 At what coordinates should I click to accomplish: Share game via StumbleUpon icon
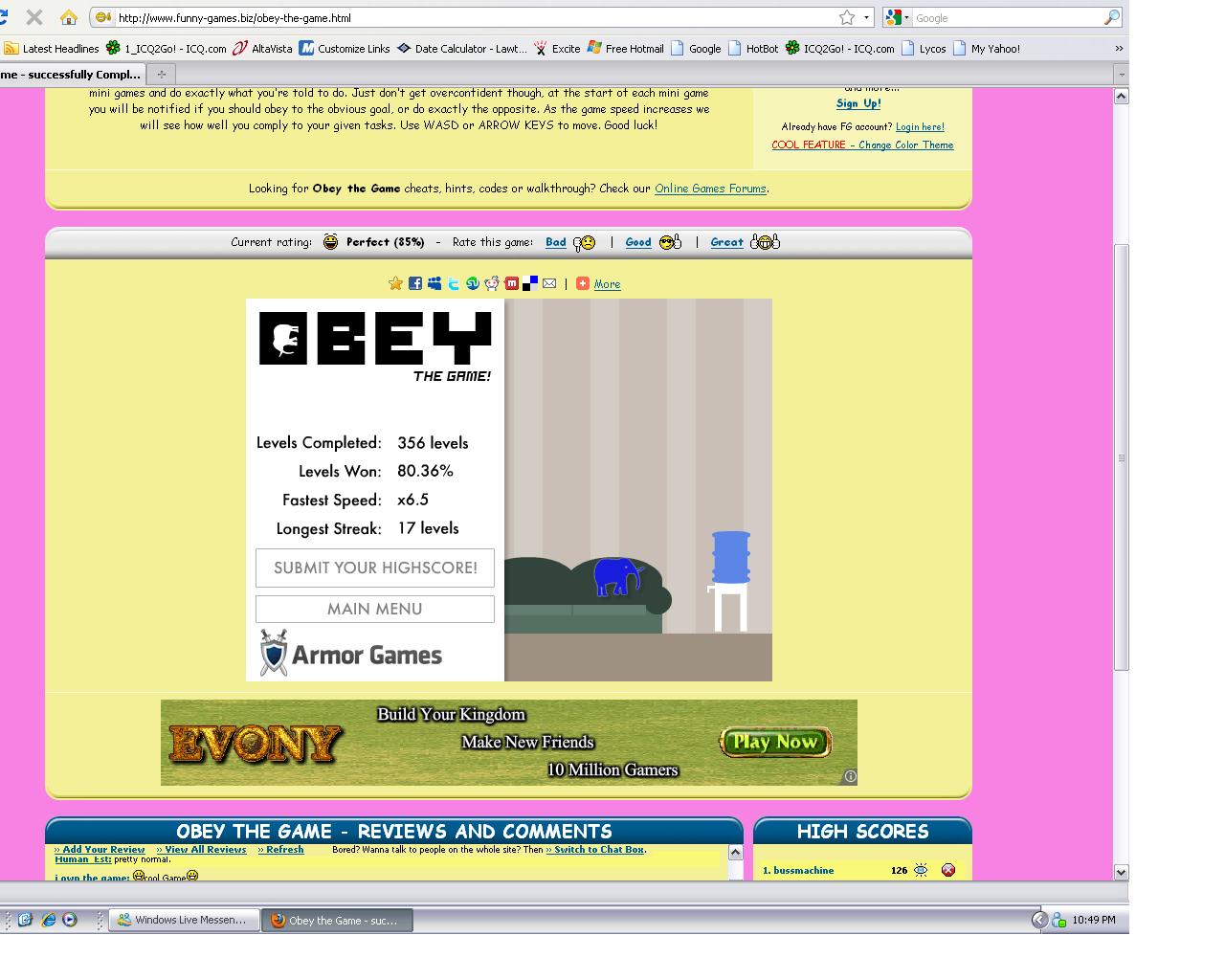pos(472,283)
